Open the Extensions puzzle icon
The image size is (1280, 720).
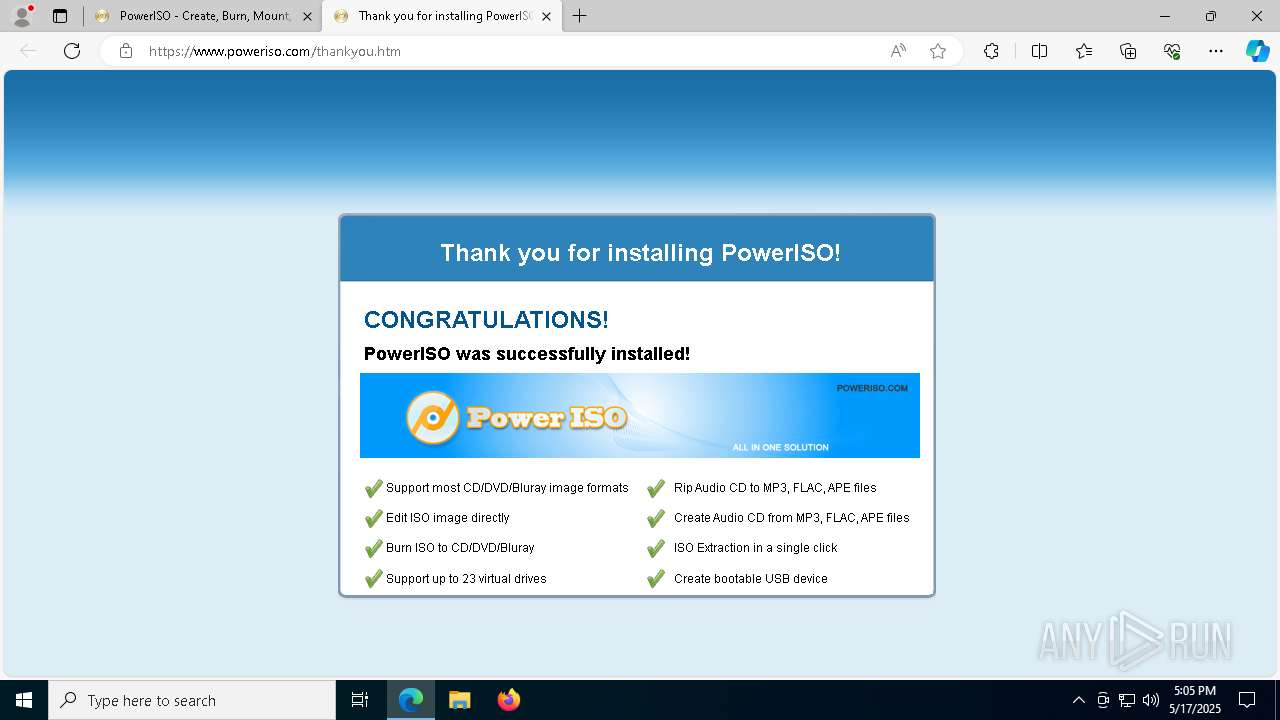[991, 51]
